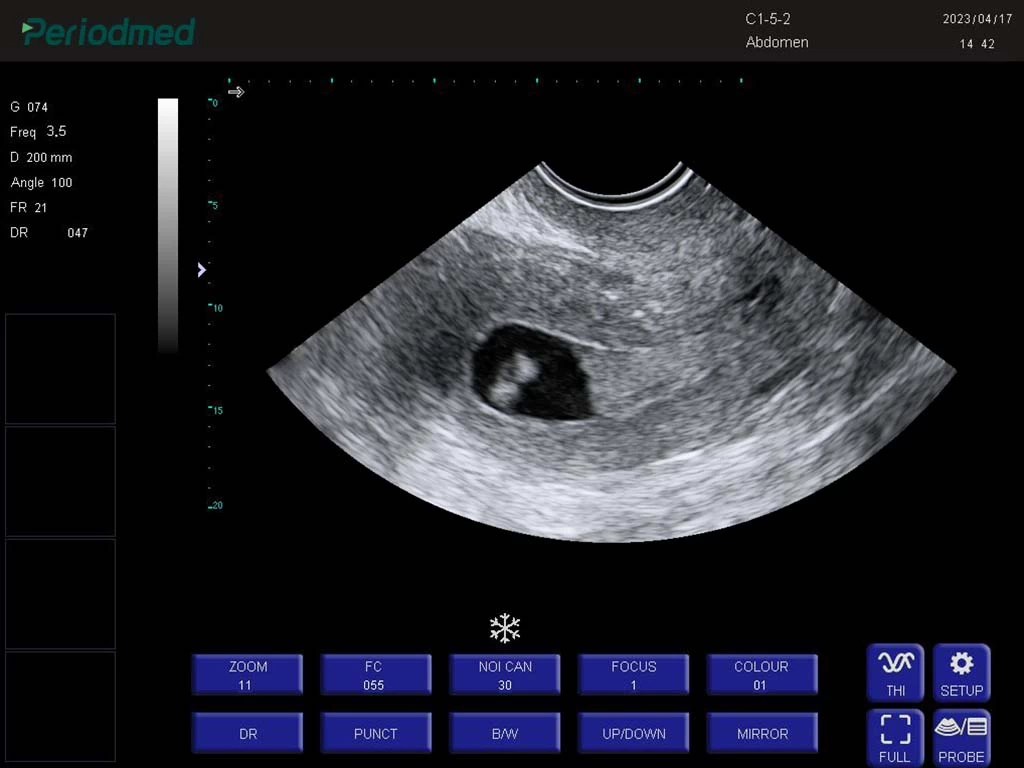Select the focus position arrow on depth scale
The width and height of the screenshot is (1024, 768).
click(x=201, y=270)
